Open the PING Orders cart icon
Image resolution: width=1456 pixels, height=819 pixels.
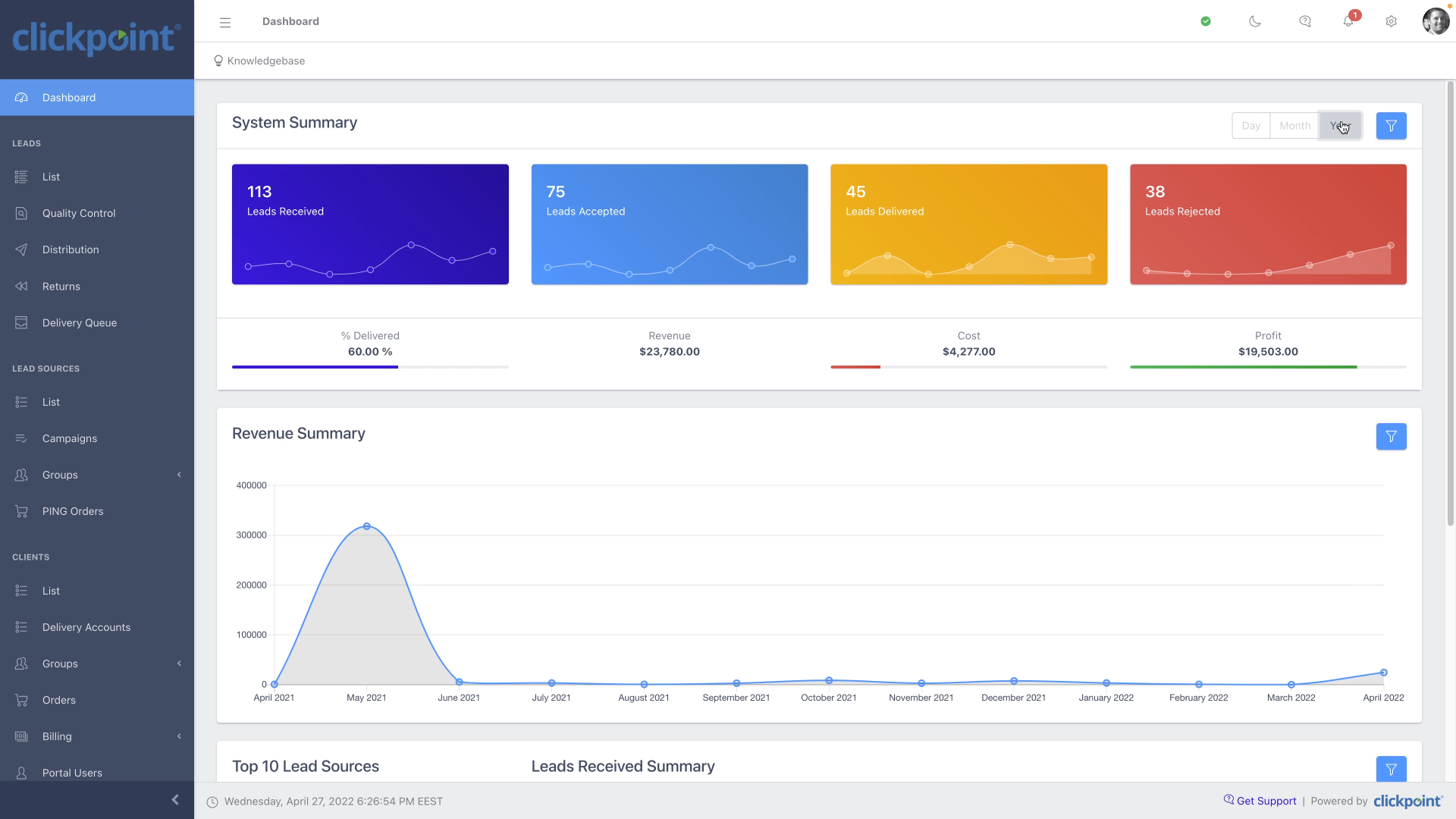pyautogui.click(x=20, y=511)
